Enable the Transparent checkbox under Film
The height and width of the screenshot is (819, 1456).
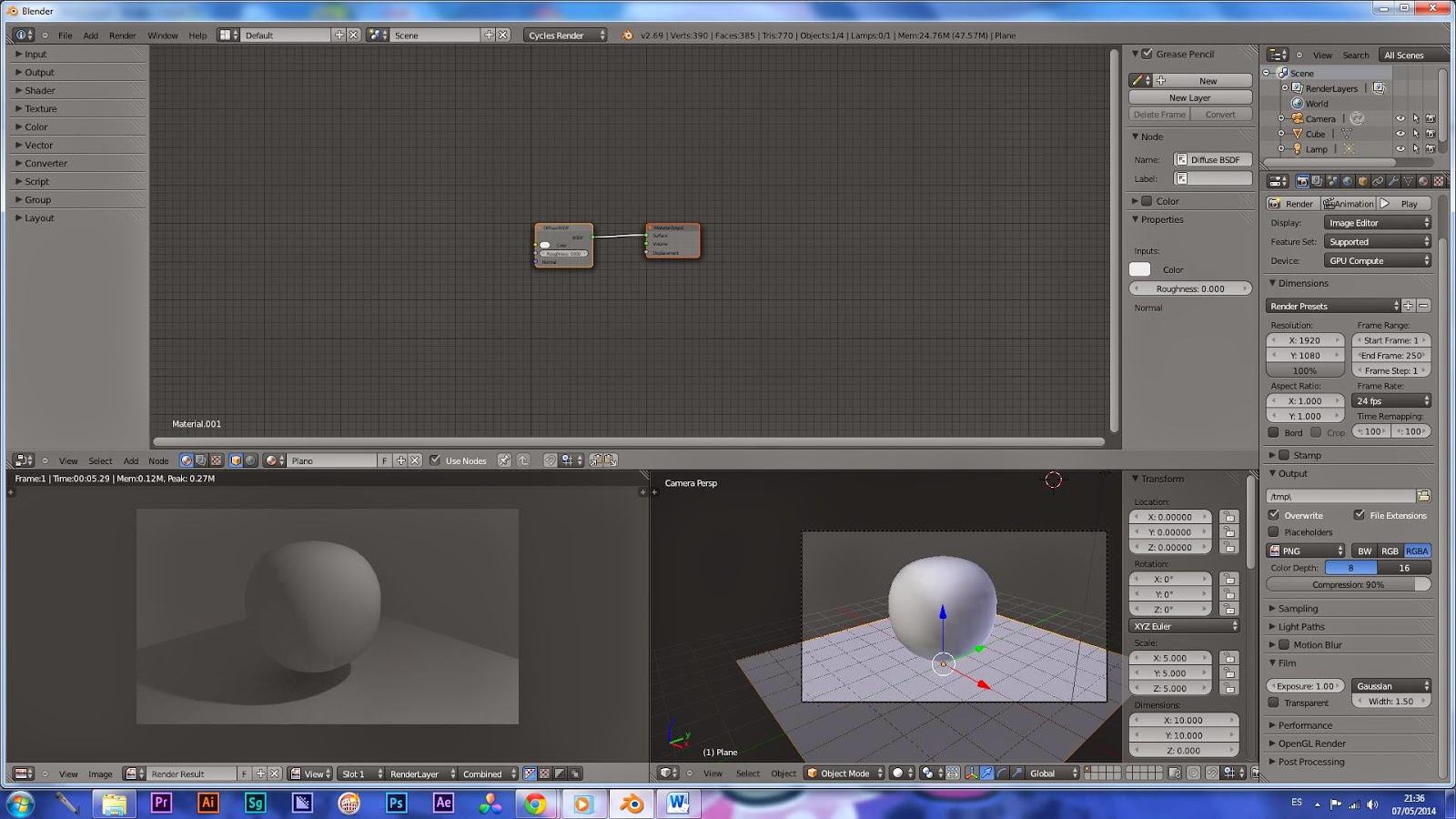[x=1274, y=703]
